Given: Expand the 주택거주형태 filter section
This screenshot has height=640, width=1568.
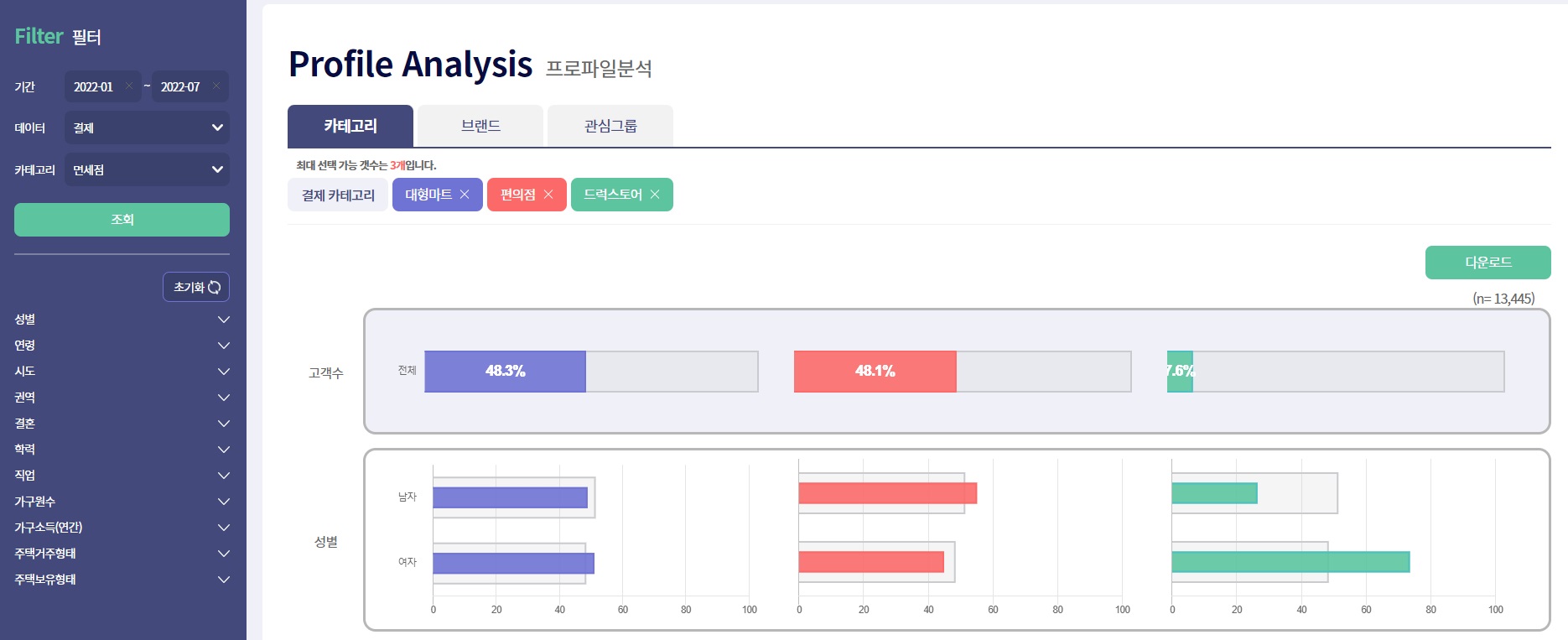Looking at the screenshot, I should click(x=122, y=554).
